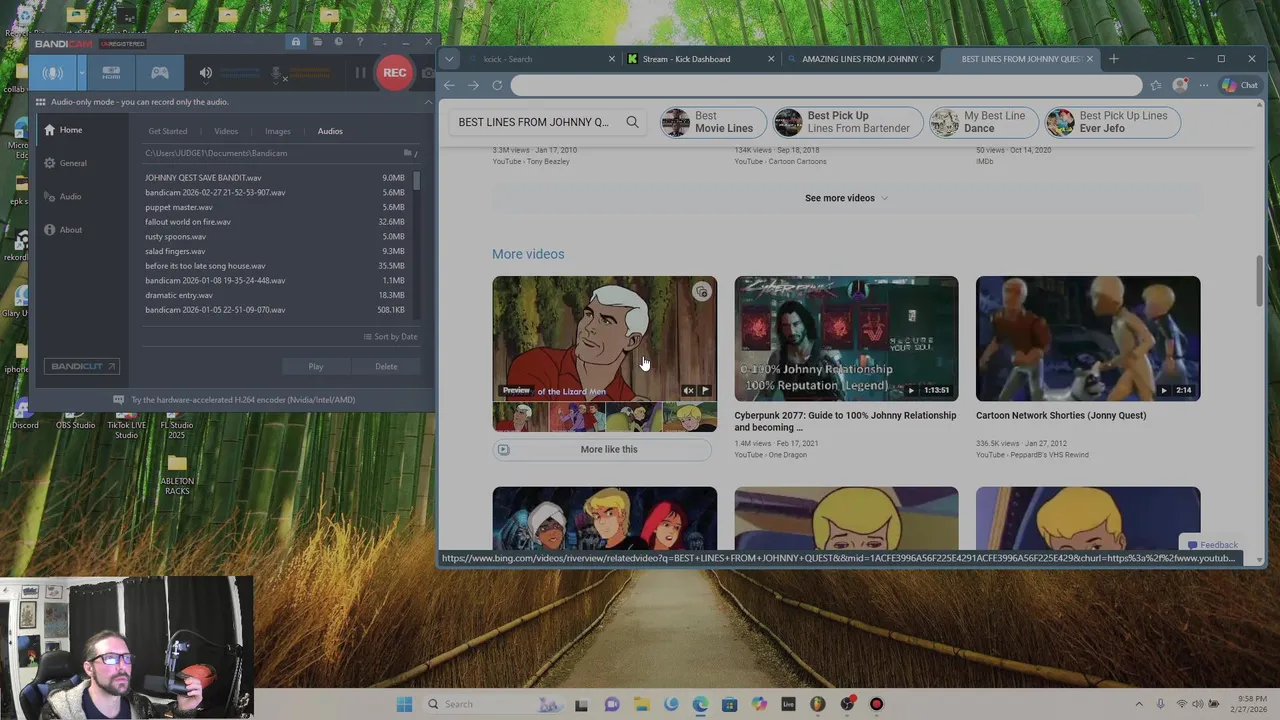Click the browser refresh icon
Viewport: 1280px width, 720px height.
tap(497, 85)
